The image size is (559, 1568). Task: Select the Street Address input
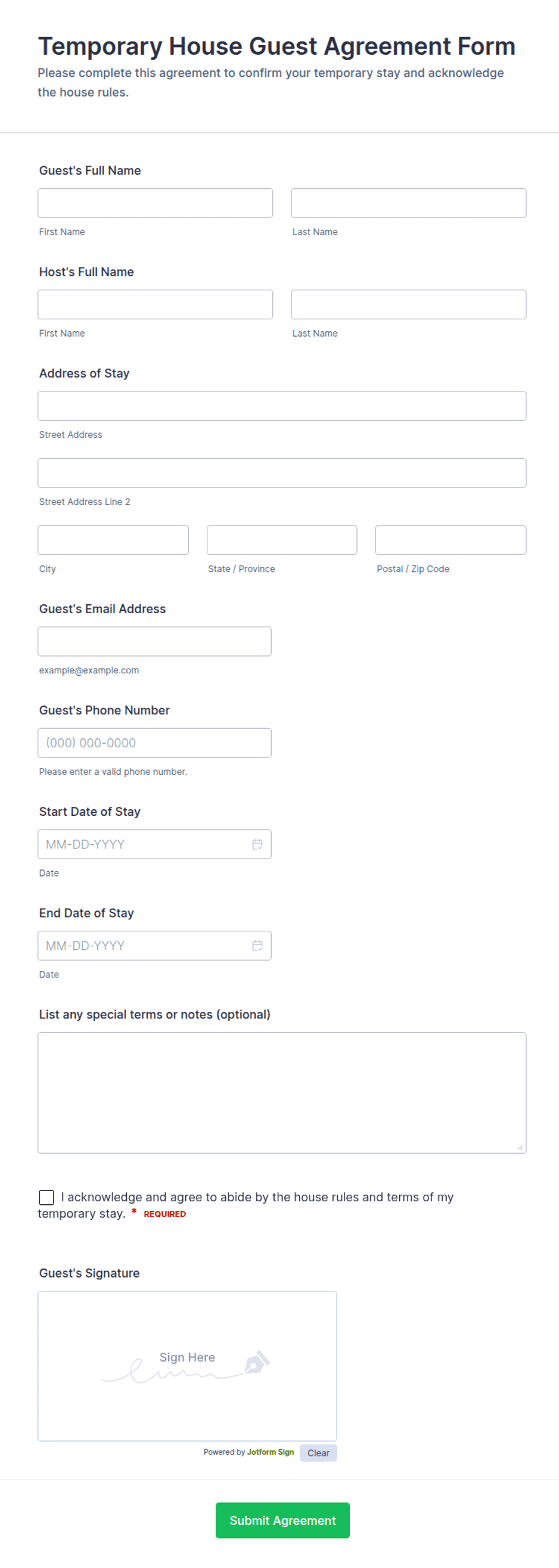282,406
